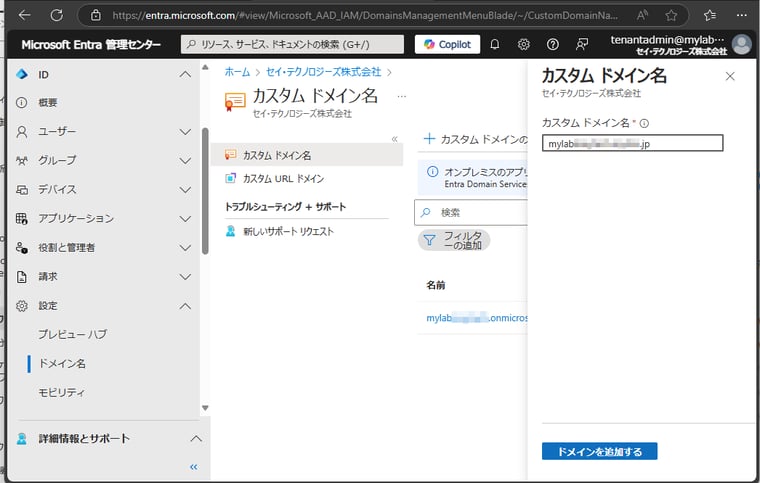Click the 役割と管理者 icon
The height and width of the screenshot is (483, 760).
(x=22, y=248)
